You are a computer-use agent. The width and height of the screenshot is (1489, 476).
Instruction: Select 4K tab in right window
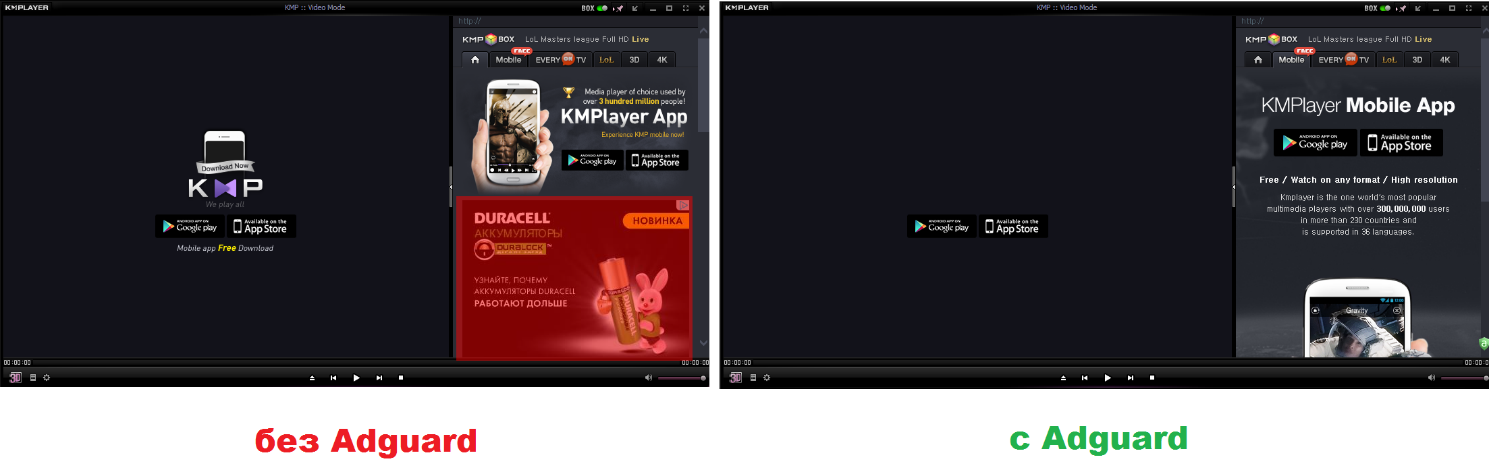[x=1444, y=59]
